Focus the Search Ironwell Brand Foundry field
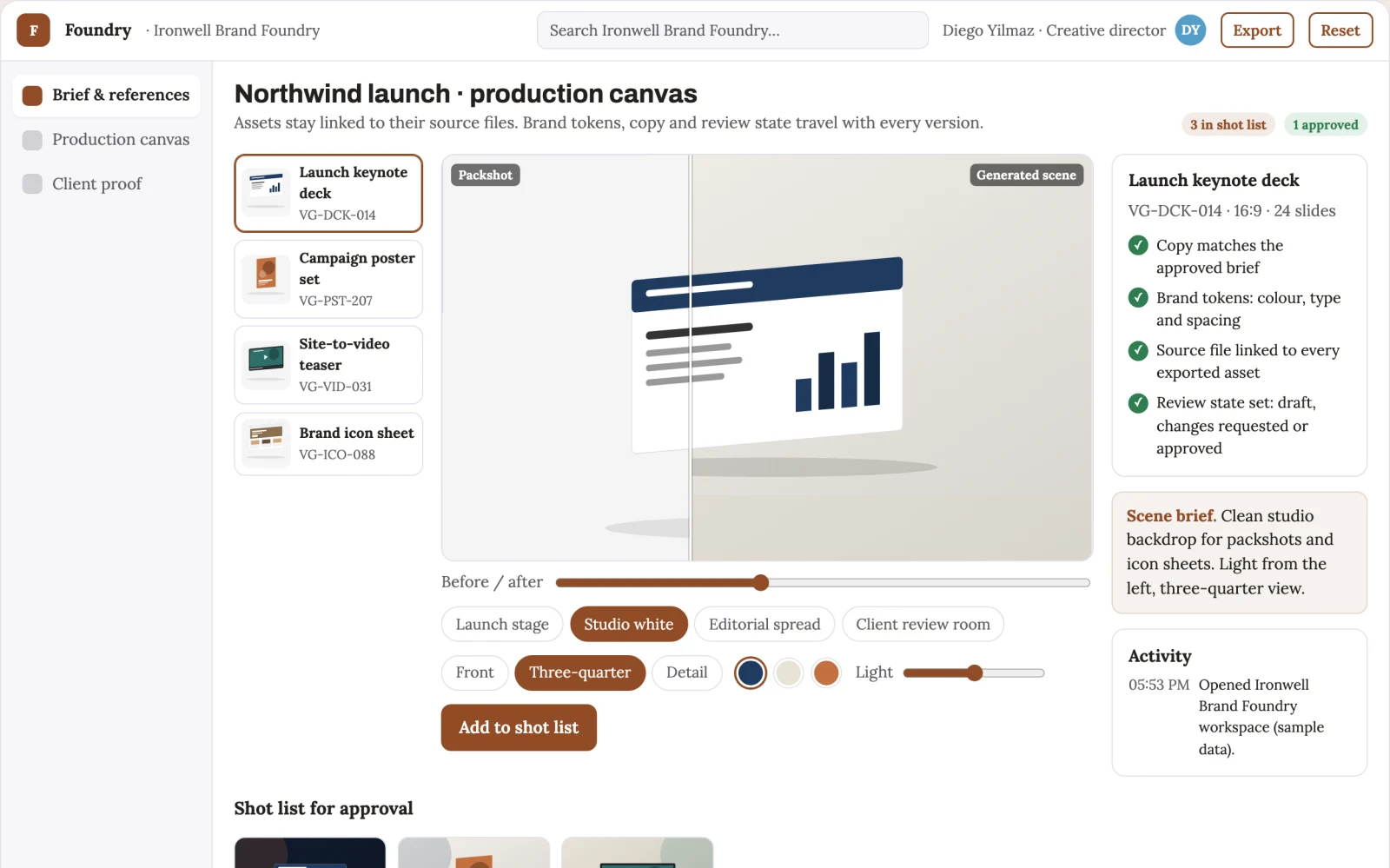The image size is (1390, 868). coord(732,30)
